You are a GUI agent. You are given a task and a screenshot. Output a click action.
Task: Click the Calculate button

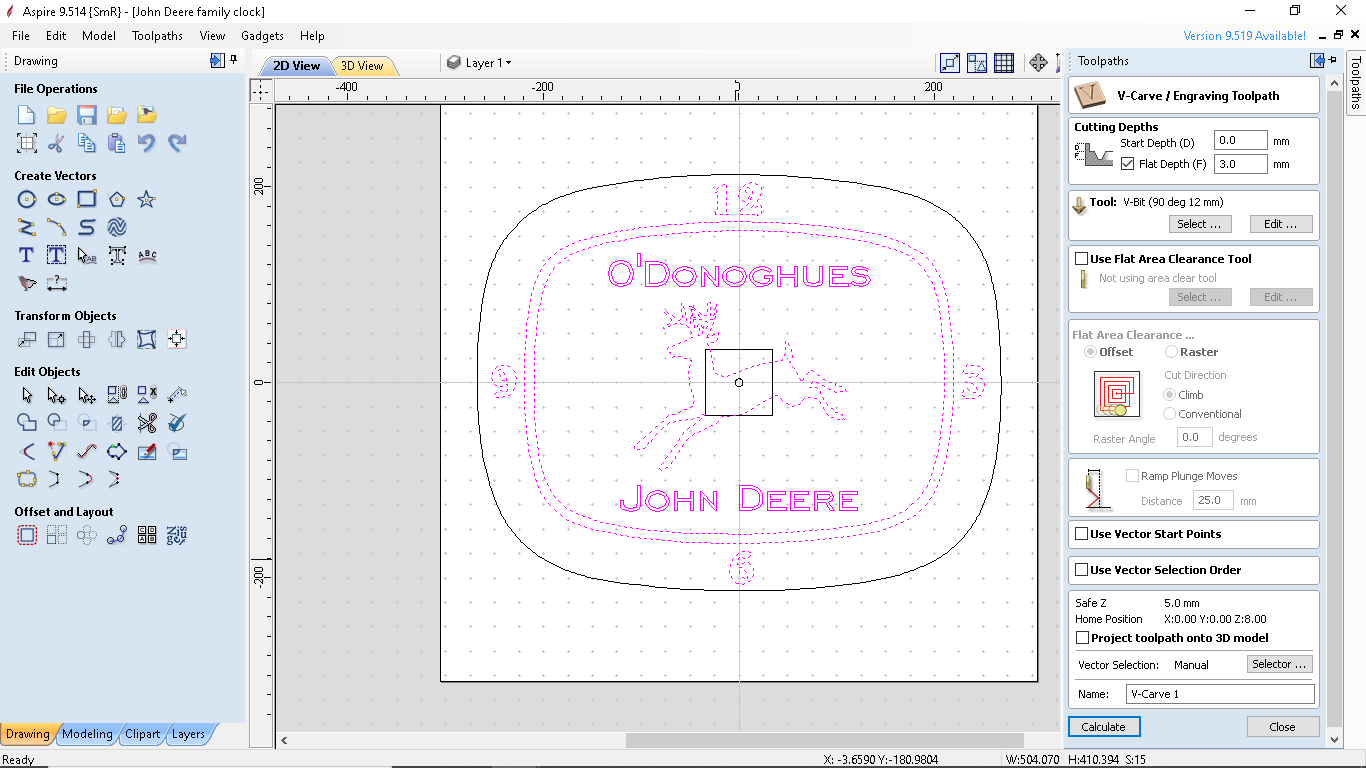coord(1104,727)
